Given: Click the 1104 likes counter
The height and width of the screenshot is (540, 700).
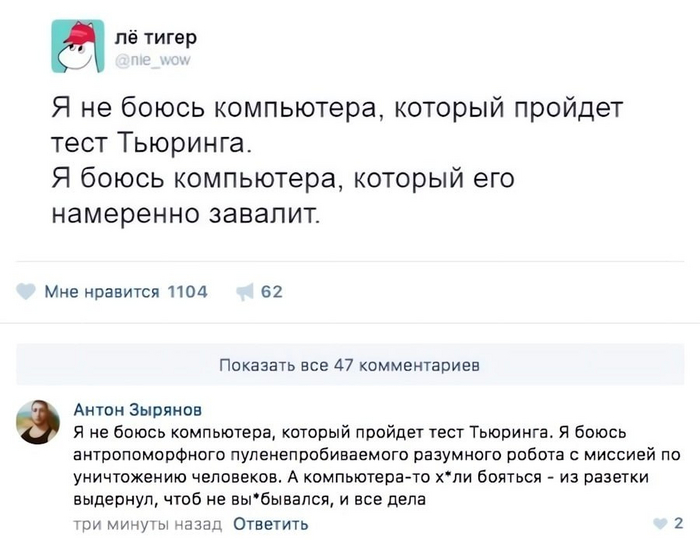Looking at the screenshot, I should [188, 291].
